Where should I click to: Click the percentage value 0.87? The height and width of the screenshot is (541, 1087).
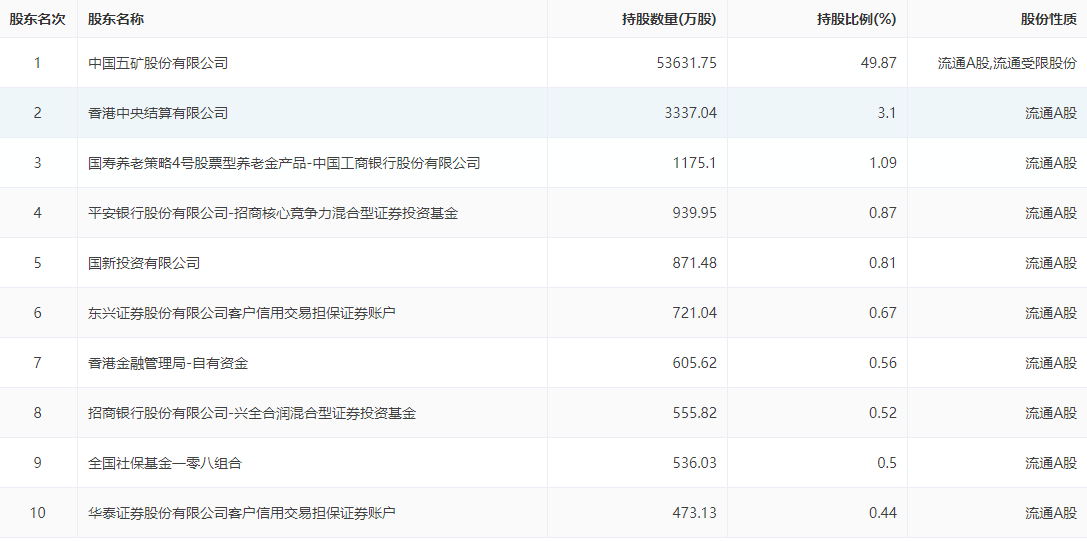[x=883, y=213]
